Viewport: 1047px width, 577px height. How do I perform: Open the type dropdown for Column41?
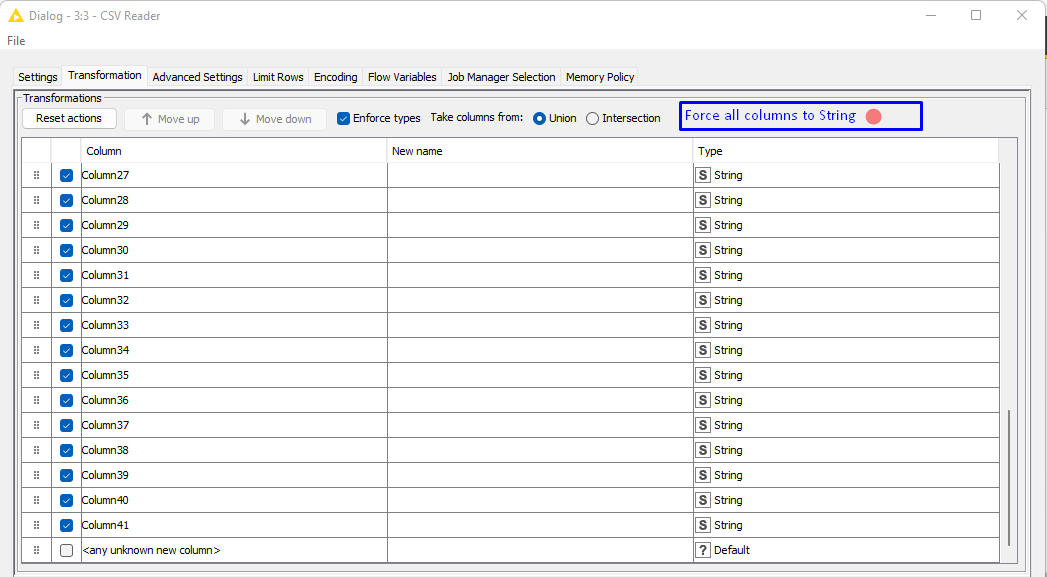click(x=846, y=525)
